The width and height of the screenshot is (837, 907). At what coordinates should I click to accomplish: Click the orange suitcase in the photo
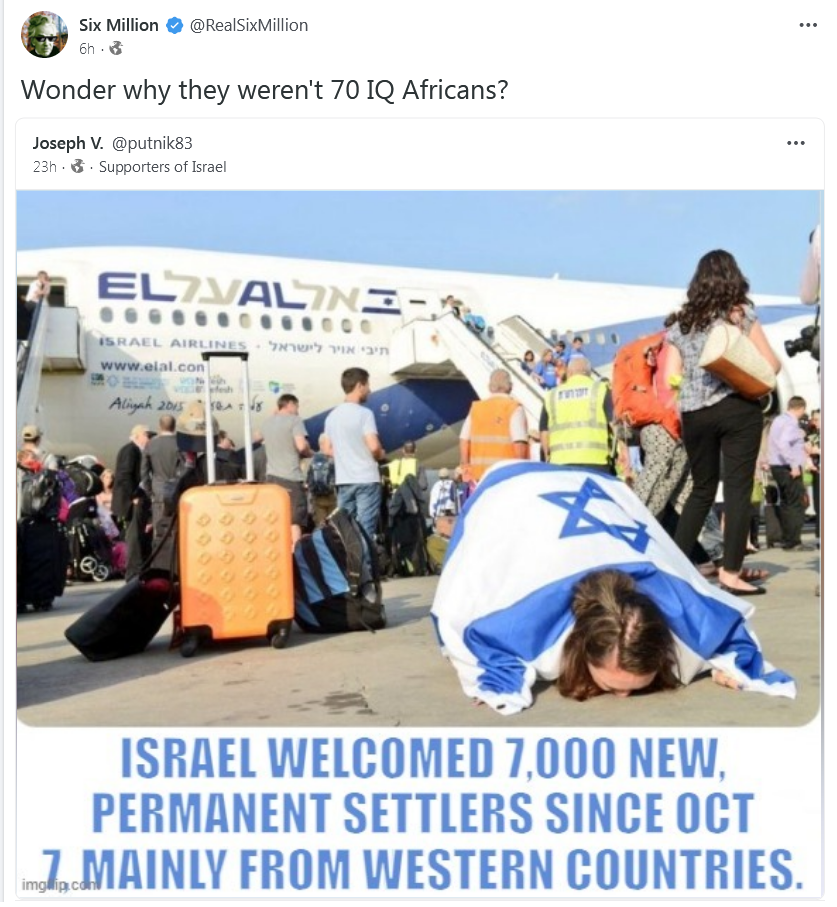click(x=234, y=561)
